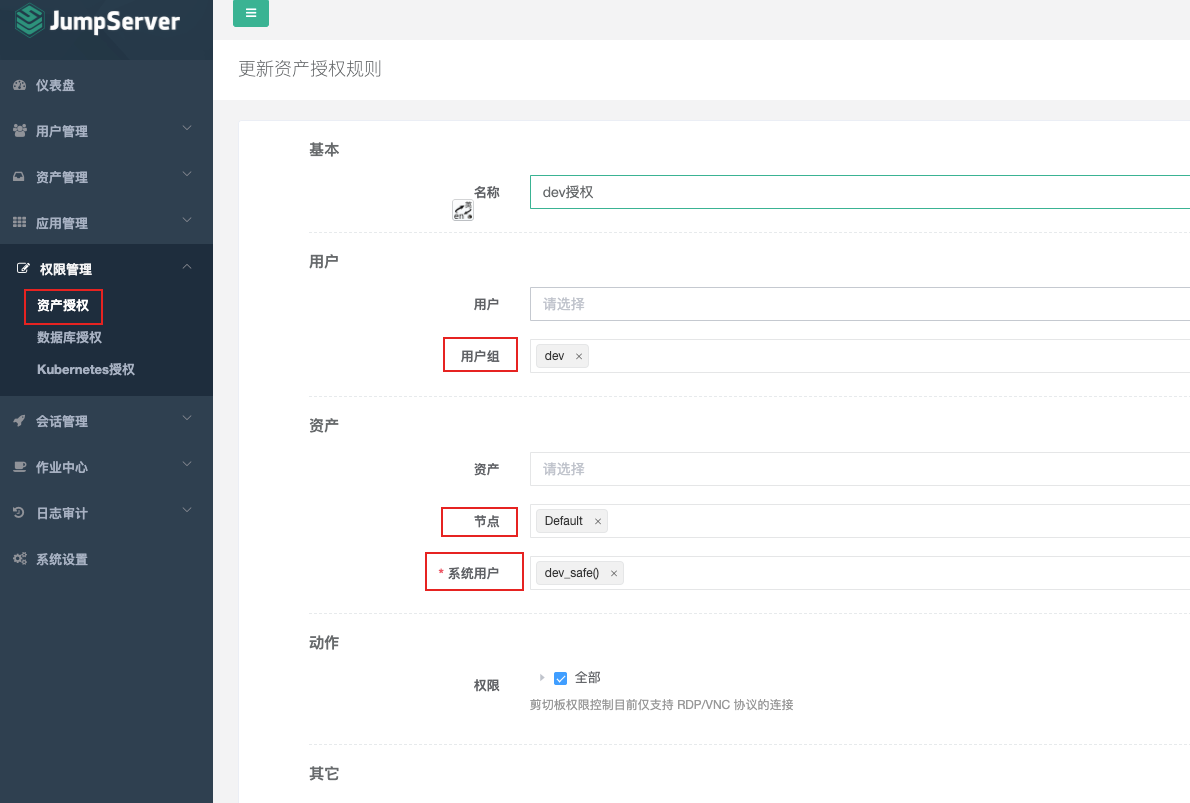Click the grid icon beside 应用管理
Viewport: 1190px width, 803px height.
[20, 222]
